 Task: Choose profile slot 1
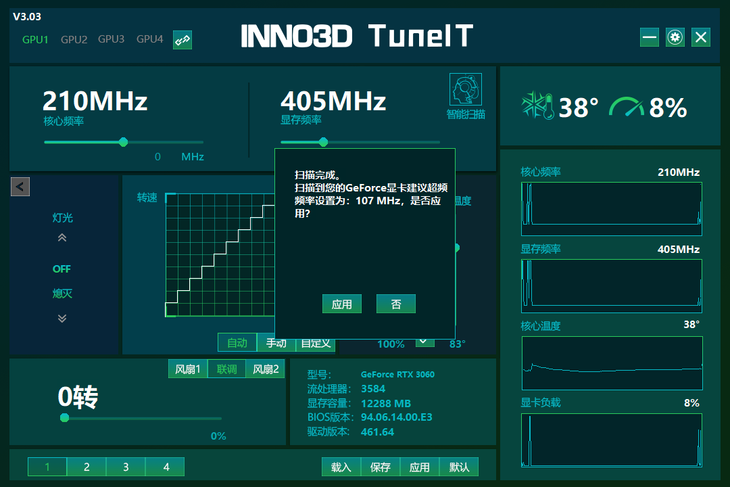click(47, 467)
